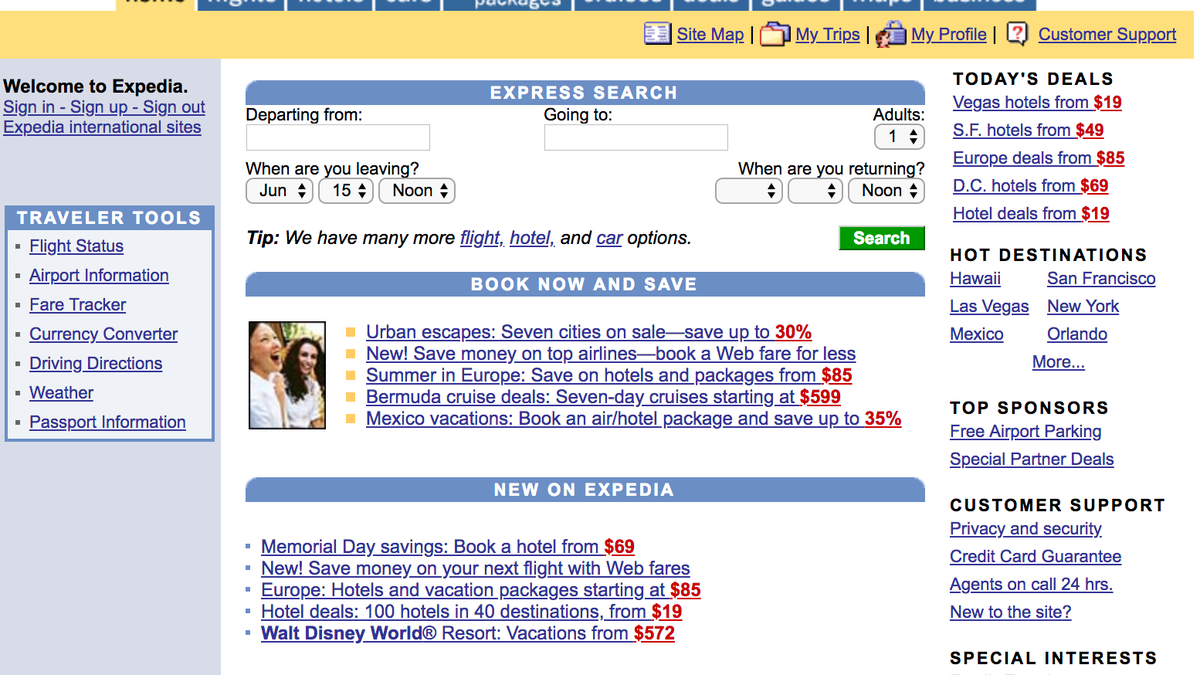Open the My Profile link
Image resolution: width=1200 pixels, height=675 pixels.
coord(949,34)
